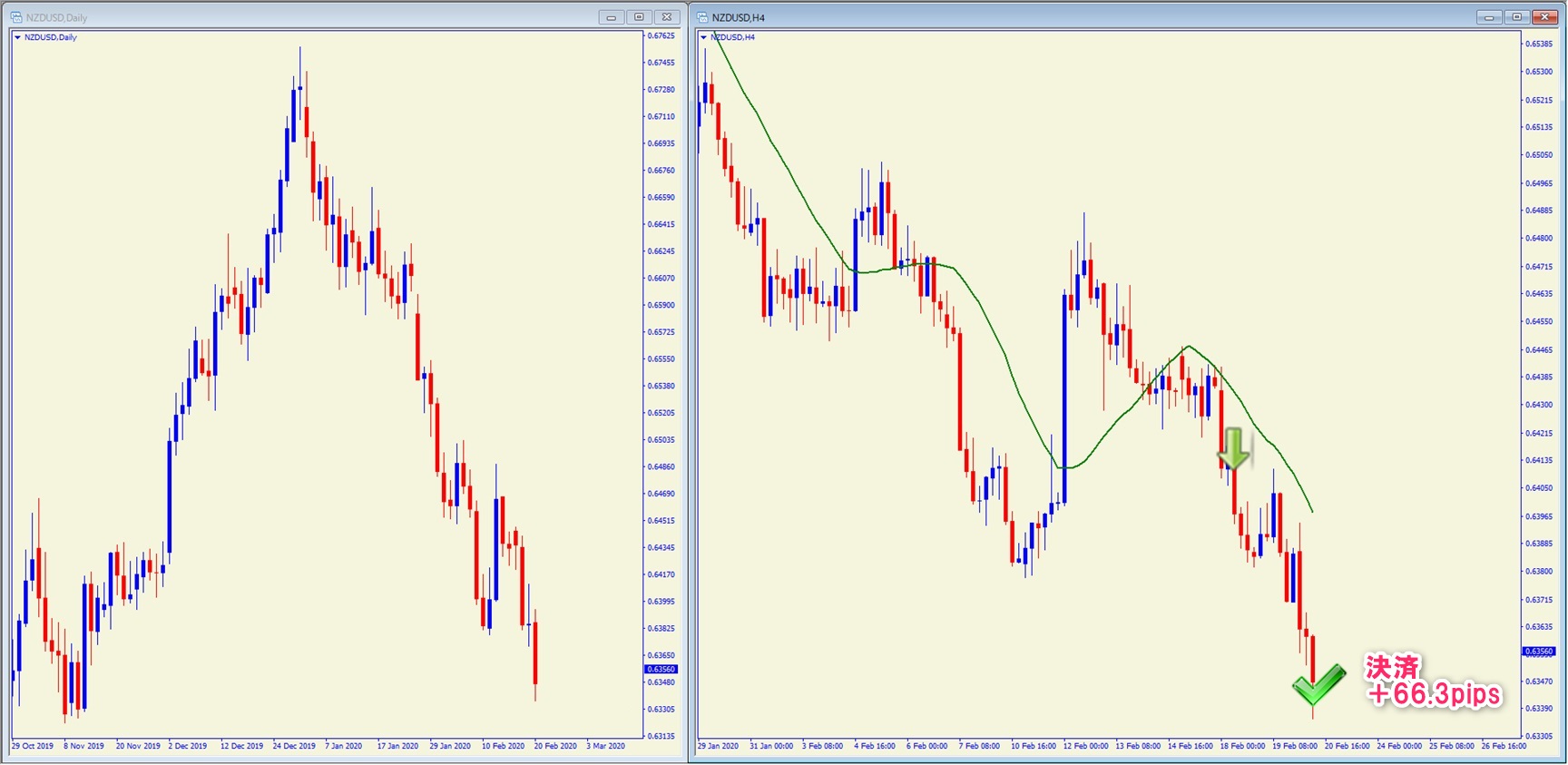Click the 3 Mar 2020 date label
Viewport: 1568px width, 765px height.
(x=606, y=746)
